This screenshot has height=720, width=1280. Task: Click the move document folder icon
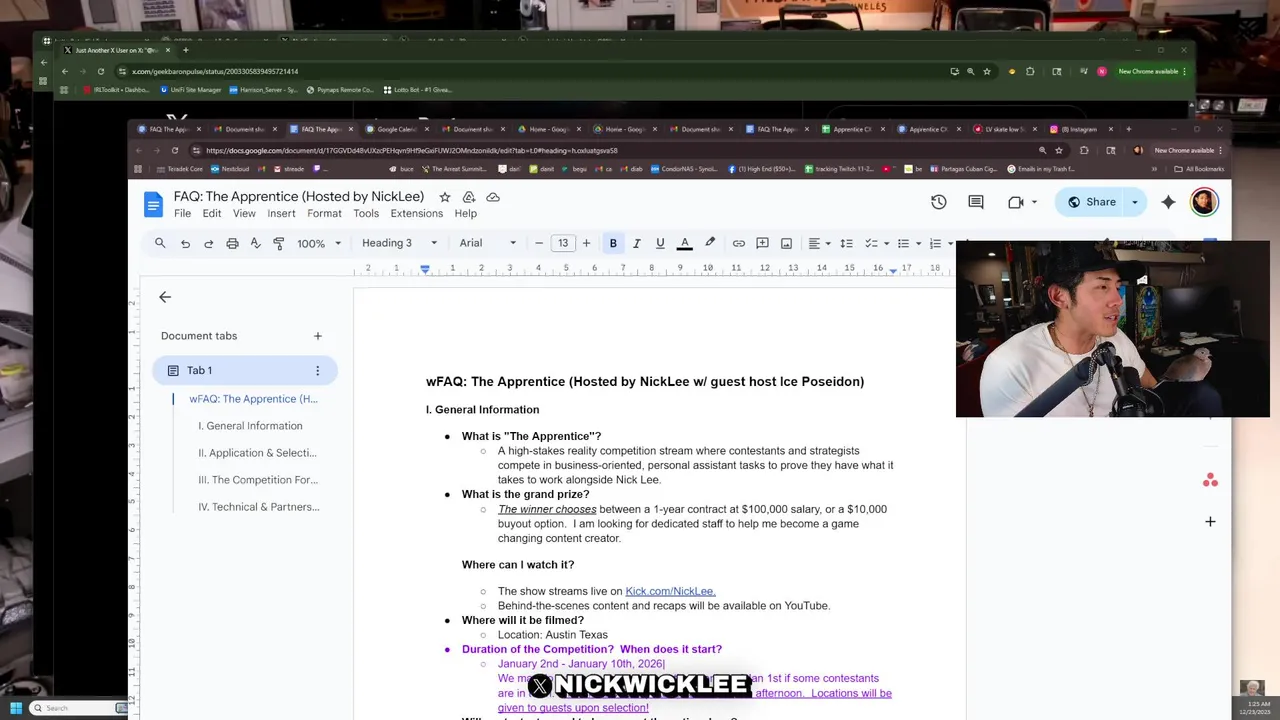(x=468, y=197)
